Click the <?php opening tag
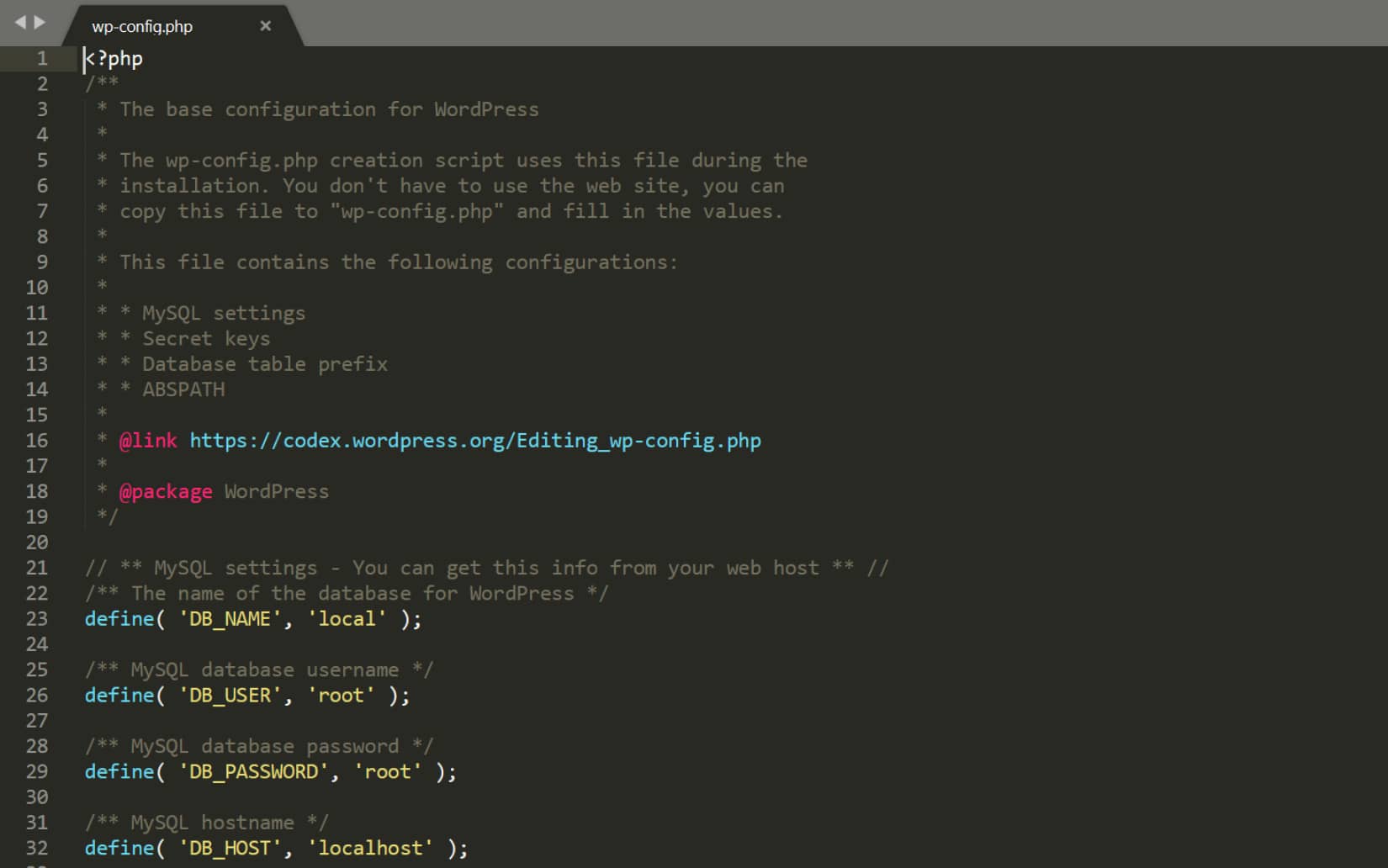This screenshot has height=868, width=1388. (x=113, y=59)
